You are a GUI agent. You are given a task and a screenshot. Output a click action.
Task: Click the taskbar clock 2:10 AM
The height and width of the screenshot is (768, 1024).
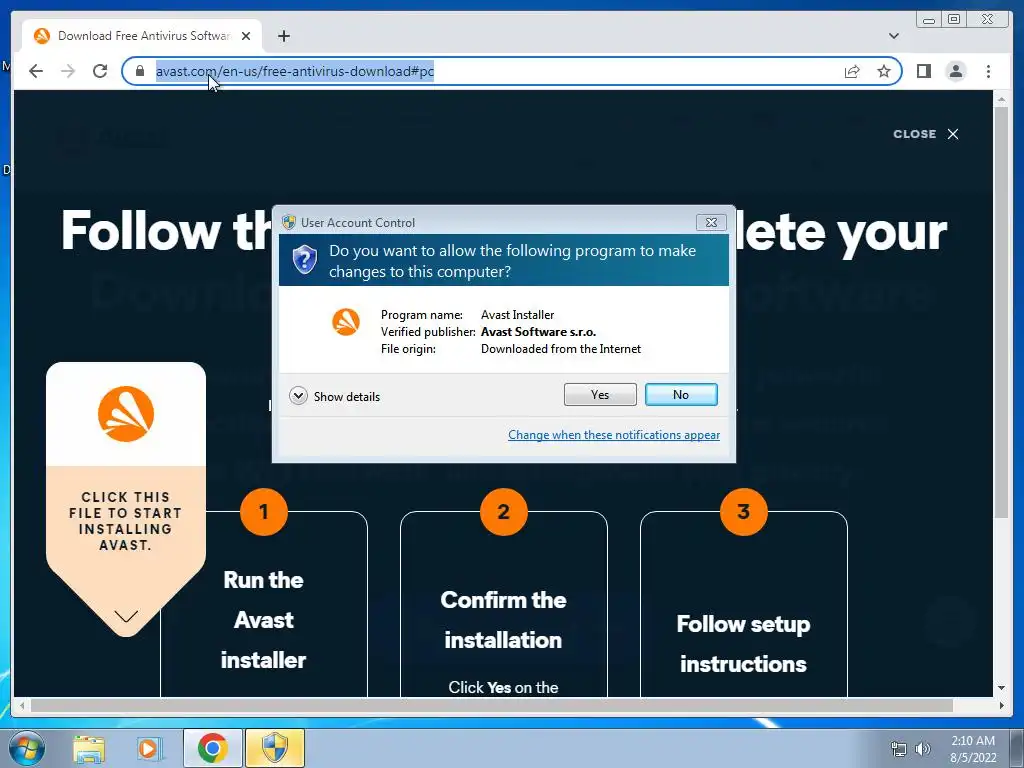[x=973, y=741]
